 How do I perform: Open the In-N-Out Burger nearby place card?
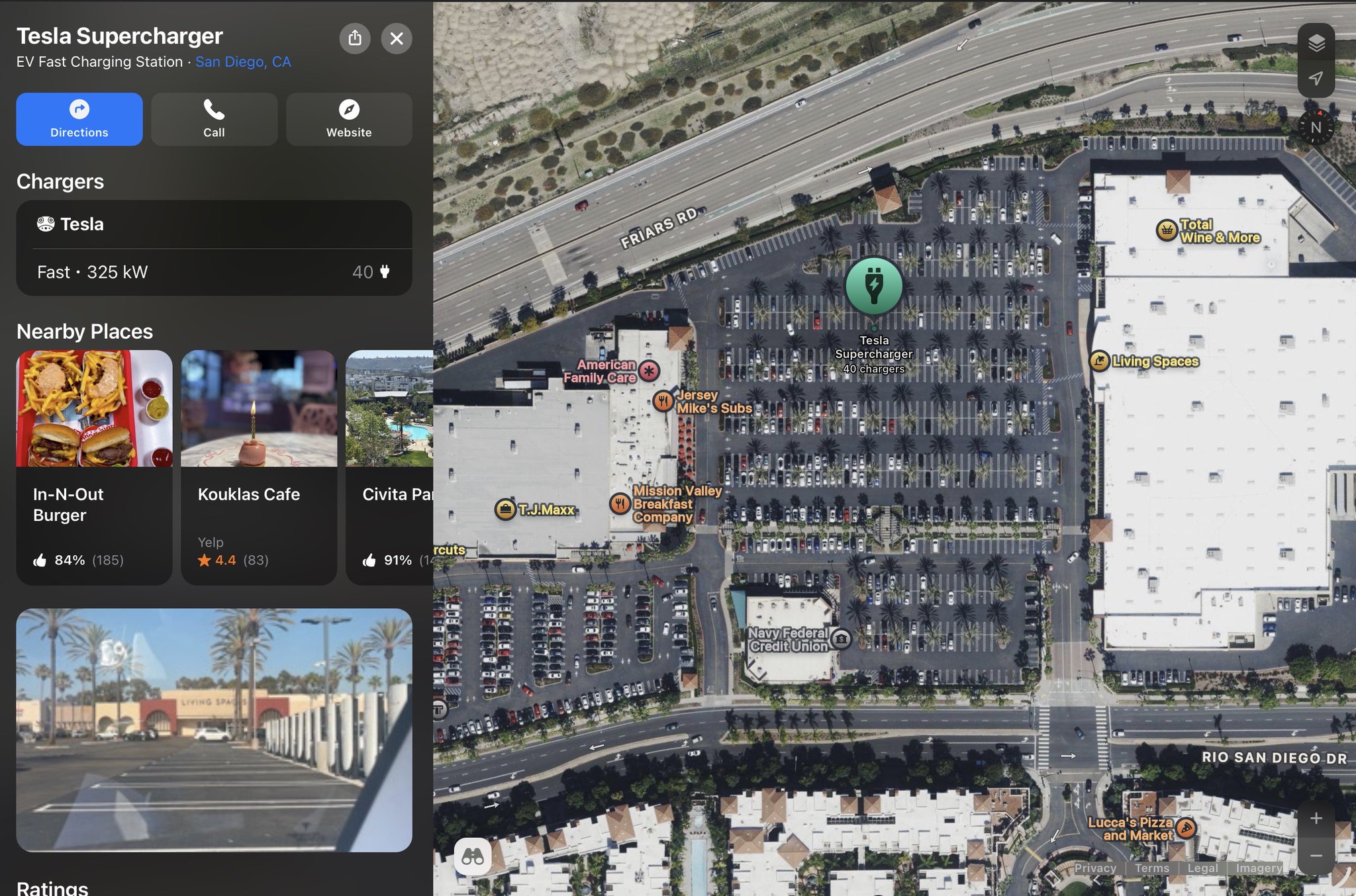tap(94, 467)
